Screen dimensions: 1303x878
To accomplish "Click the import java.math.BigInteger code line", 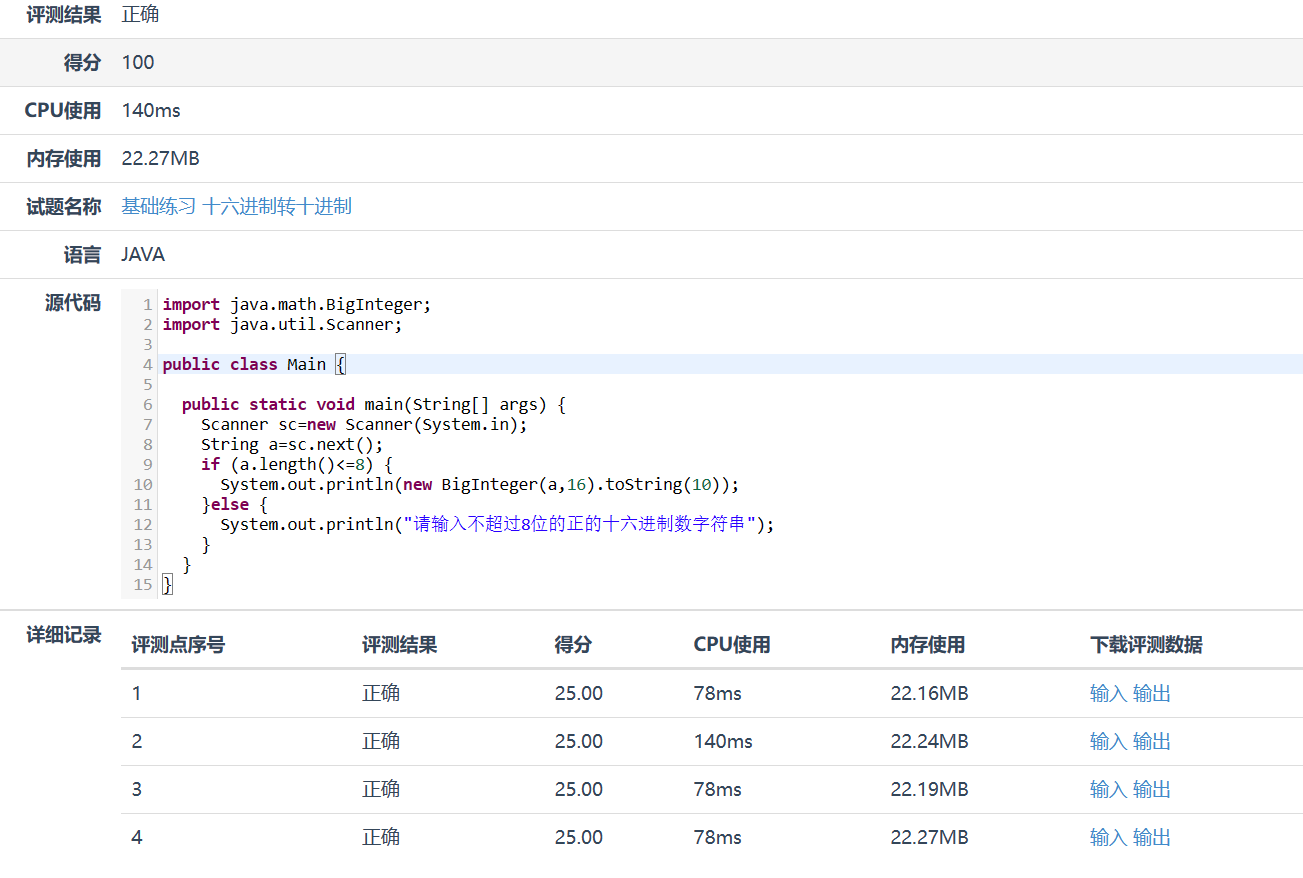I will 296,305.
